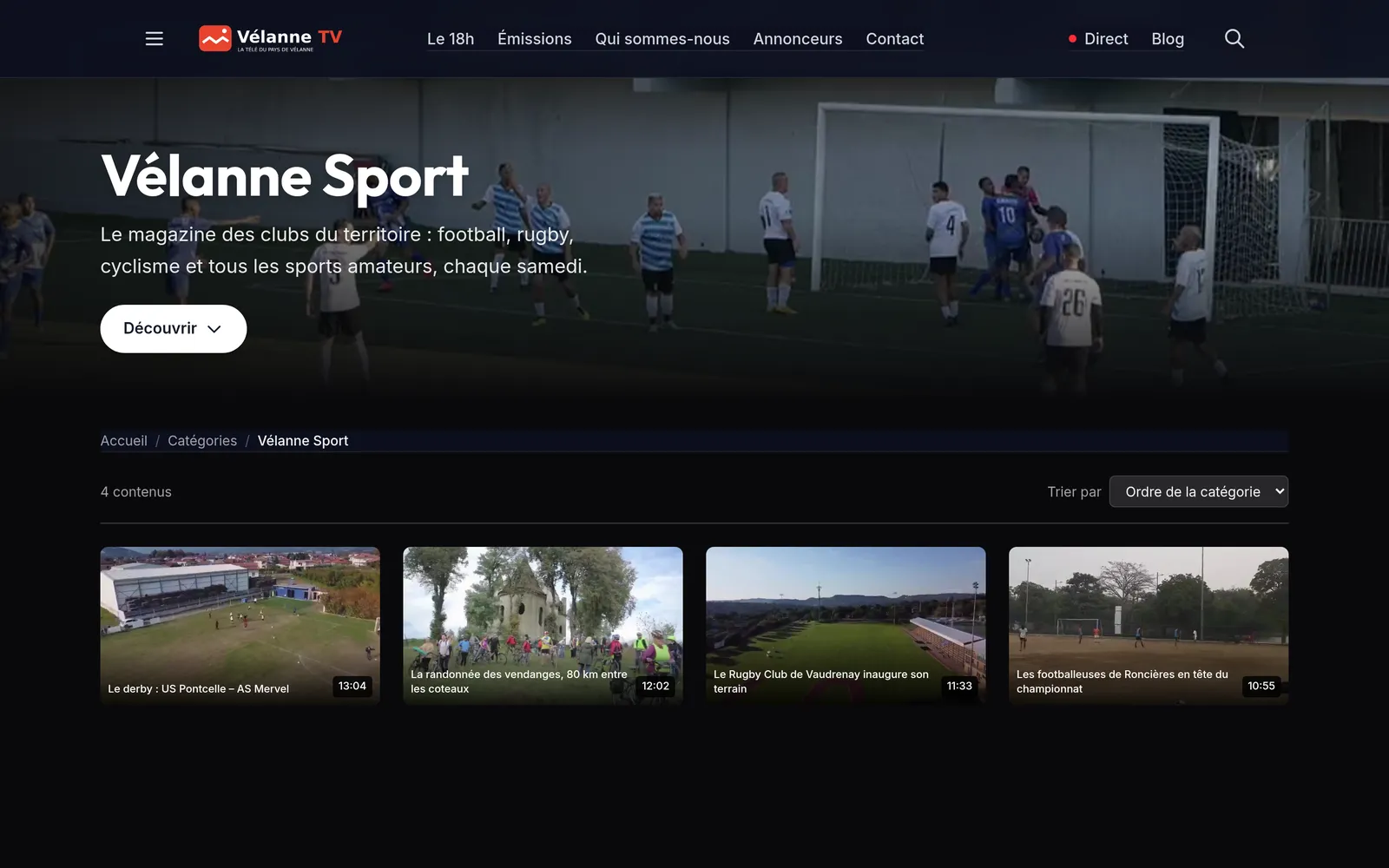The height and width of the screenshot is (868, 1389).
Task: Watch the Direct live stream
Action: pyautogui.click(x=1098, y=39)
